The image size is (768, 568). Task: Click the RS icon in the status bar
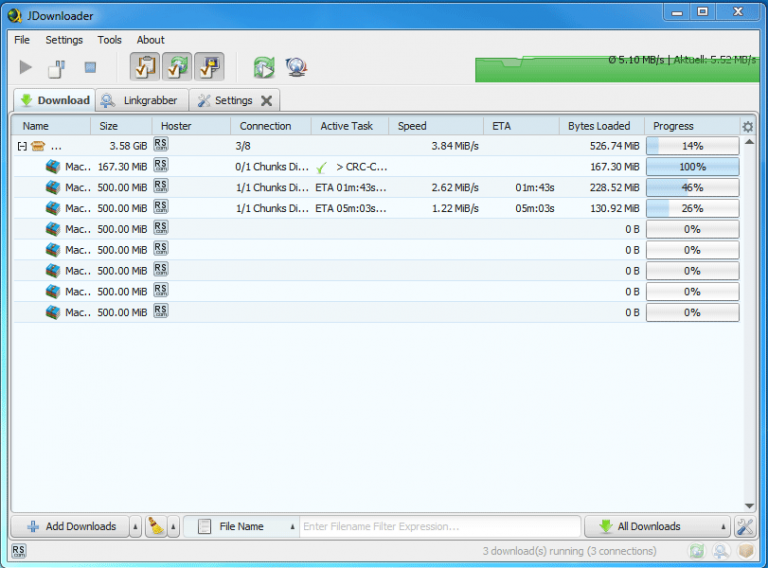tap(19, 551)
